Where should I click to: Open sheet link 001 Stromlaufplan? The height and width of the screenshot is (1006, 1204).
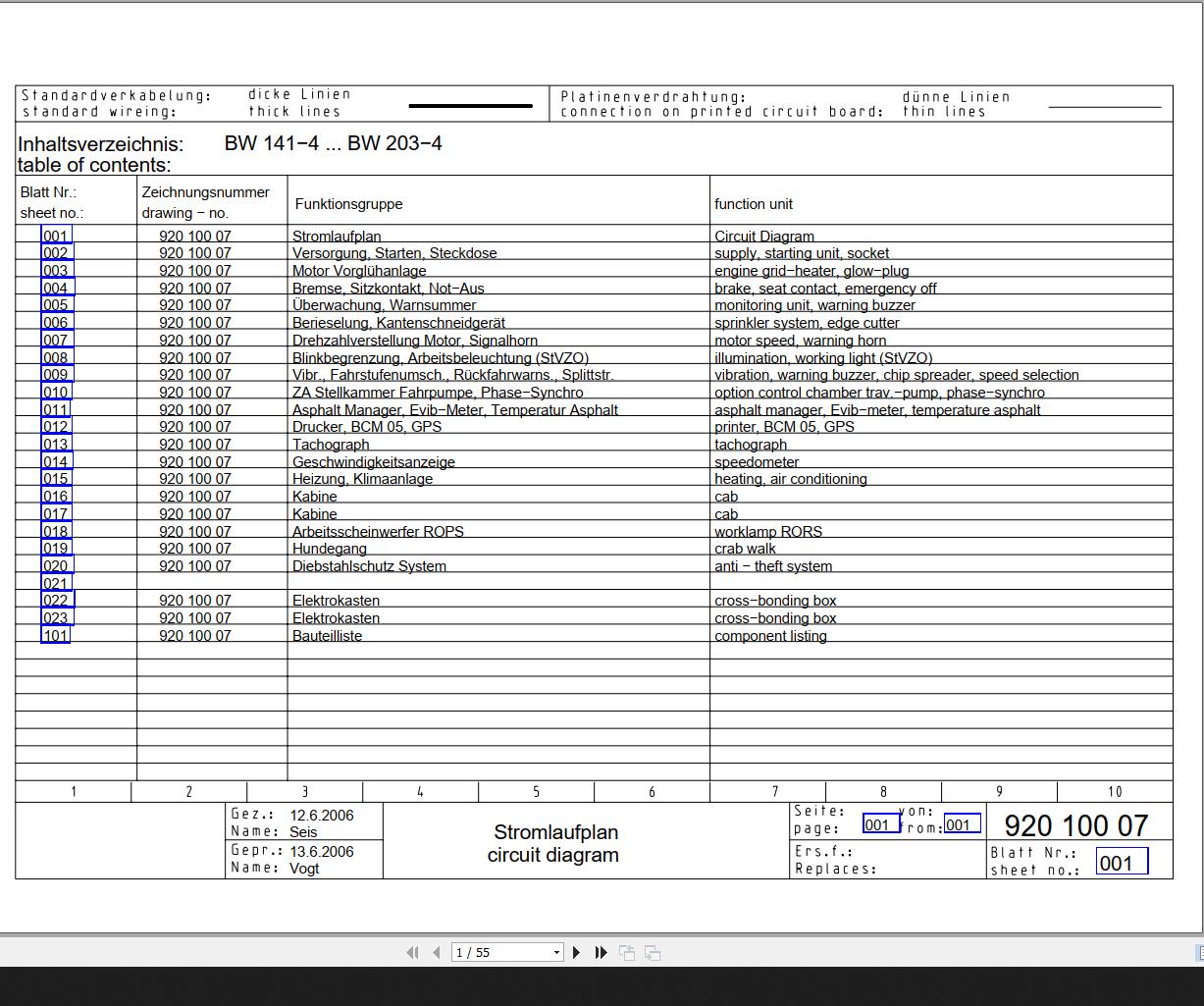coord(56,236)
